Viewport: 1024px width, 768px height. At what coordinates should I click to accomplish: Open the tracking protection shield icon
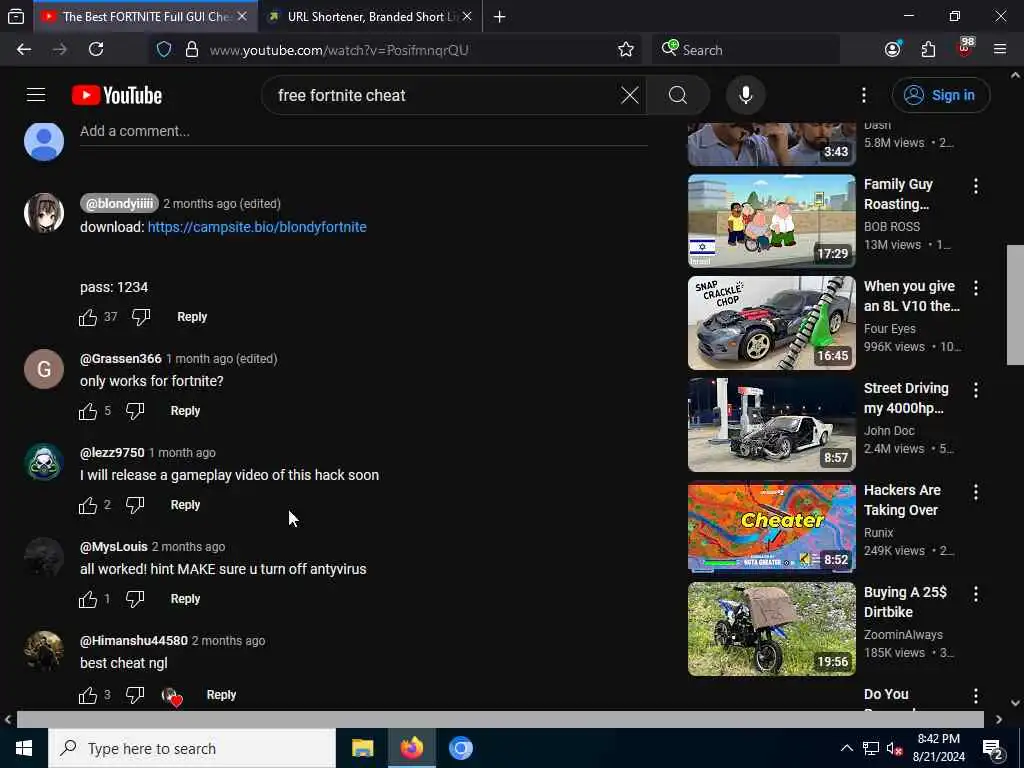tap(164, 50)
